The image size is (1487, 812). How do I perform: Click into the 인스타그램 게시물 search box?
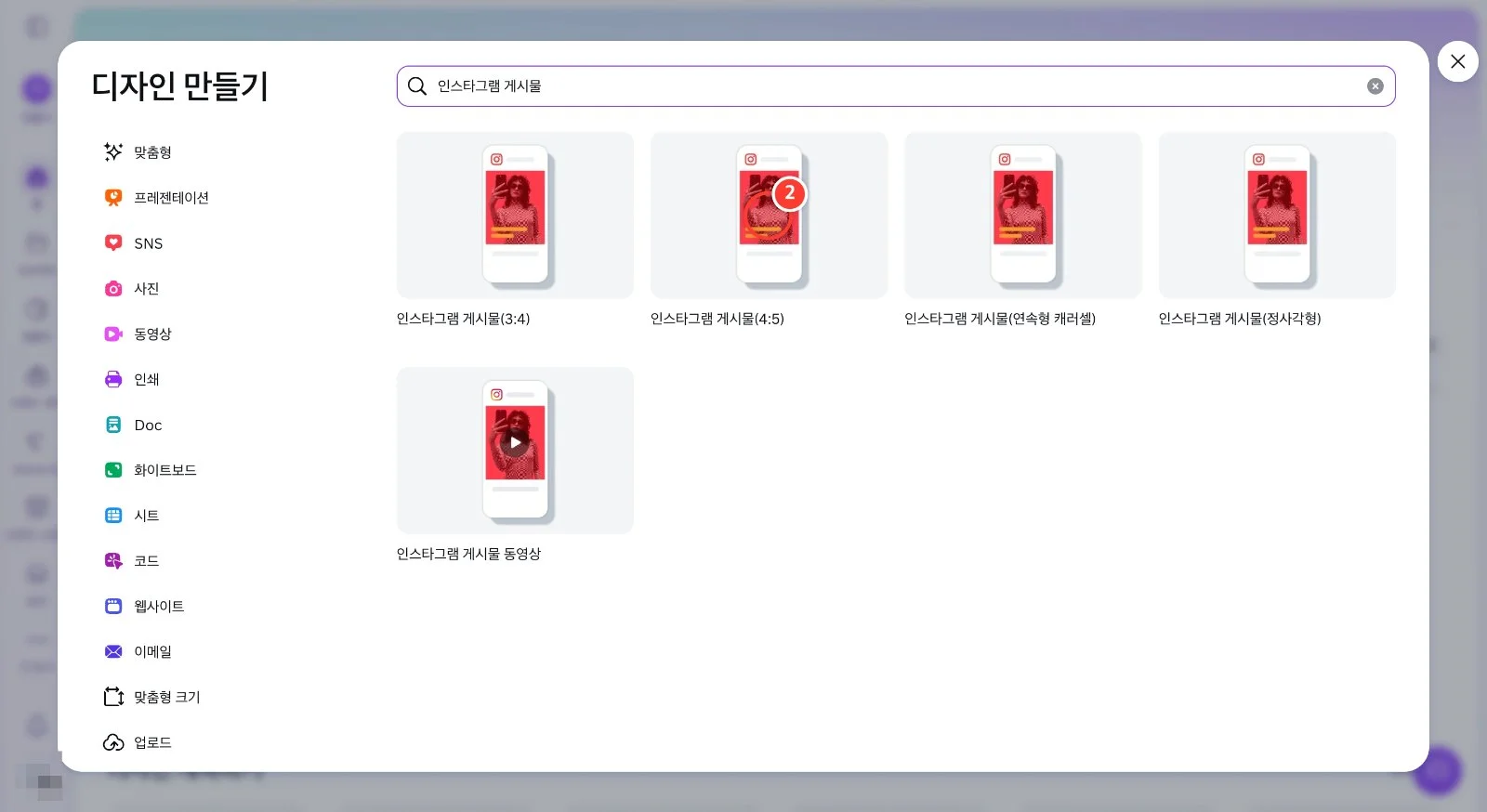tap(896, 86)
